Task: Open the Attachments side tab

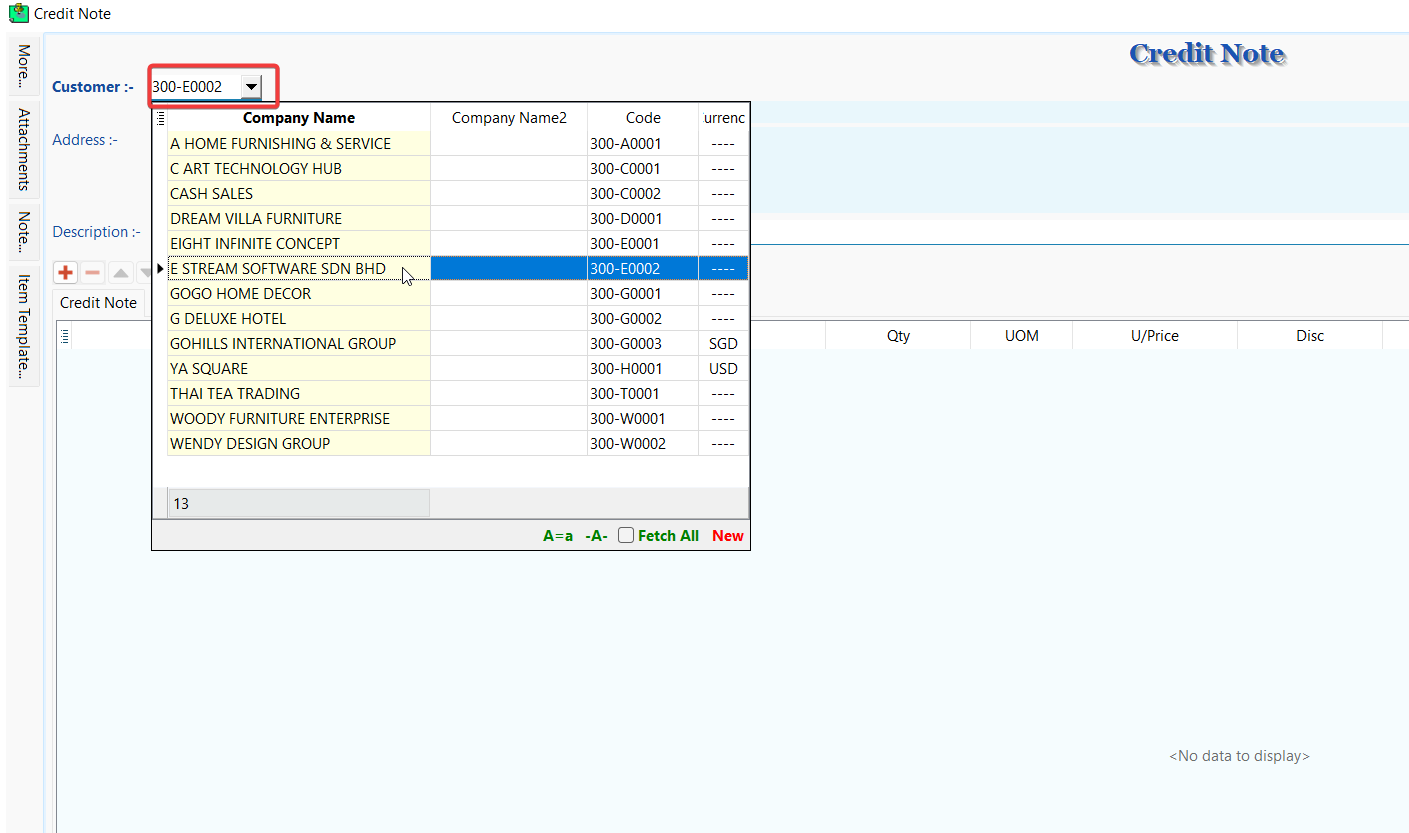Action: tap(24, 150)
